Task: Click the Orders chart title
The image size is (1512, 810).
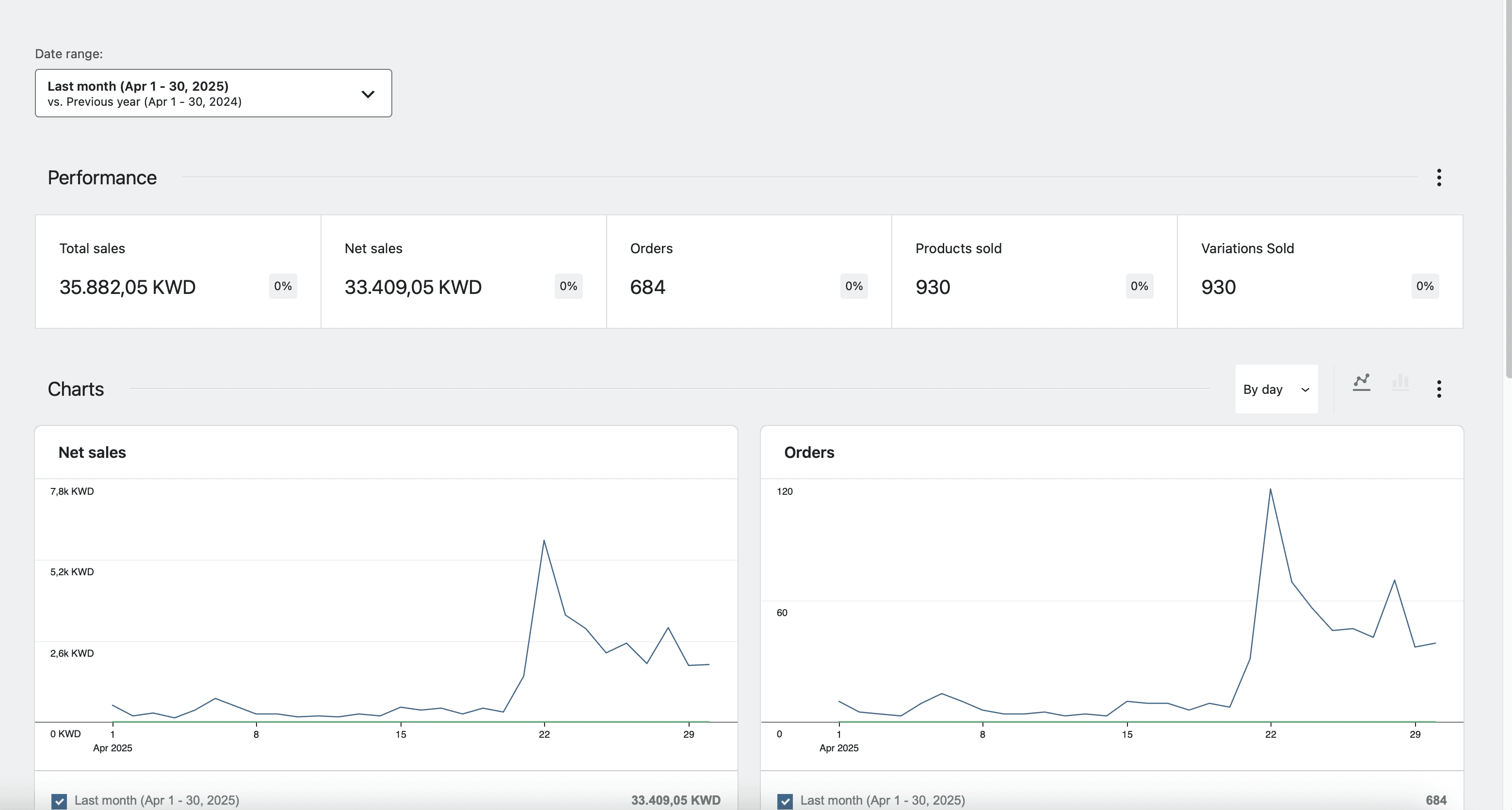Action: pos(809,453)
